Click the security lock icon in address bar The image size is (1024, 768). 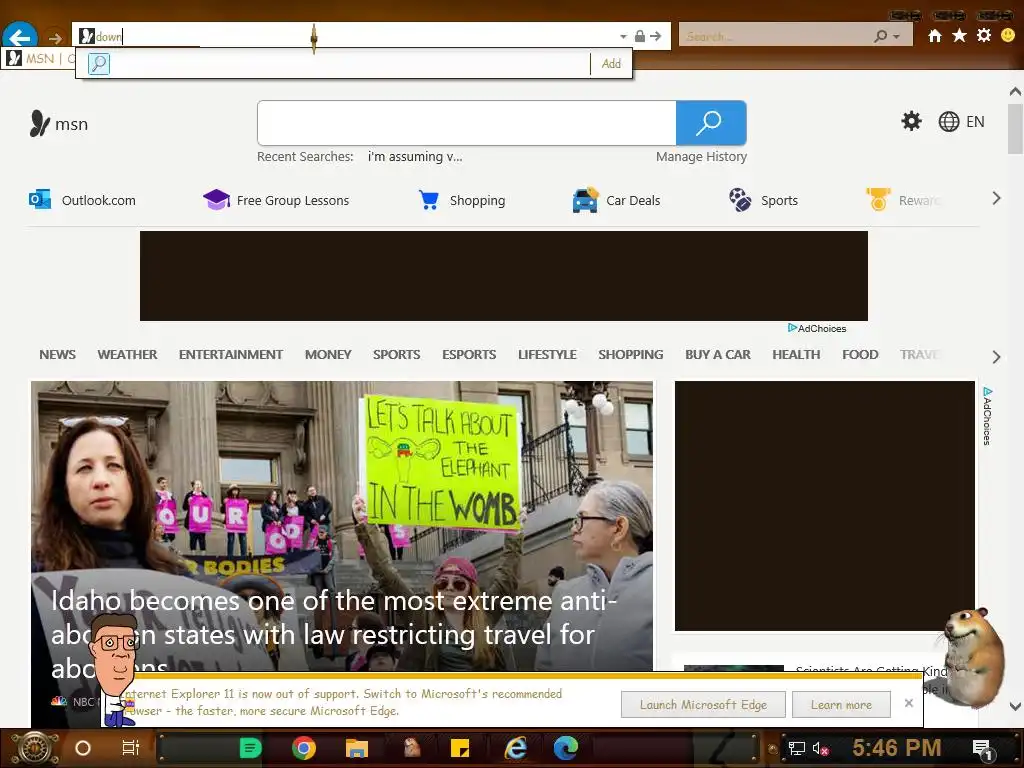coord(640,37)
